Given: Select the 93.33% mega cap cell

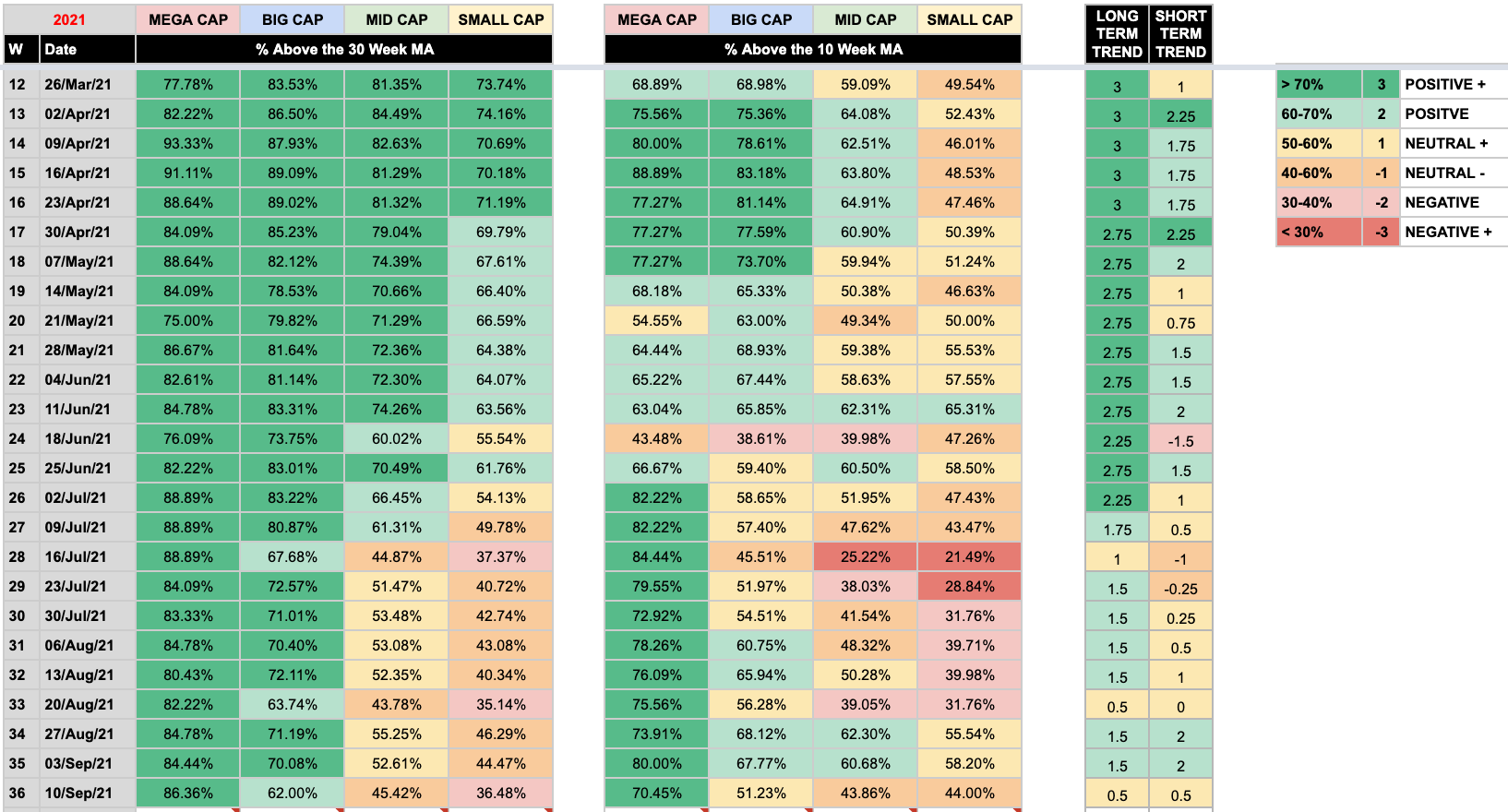Looking at the screenshot, I should tap(187, 143).
